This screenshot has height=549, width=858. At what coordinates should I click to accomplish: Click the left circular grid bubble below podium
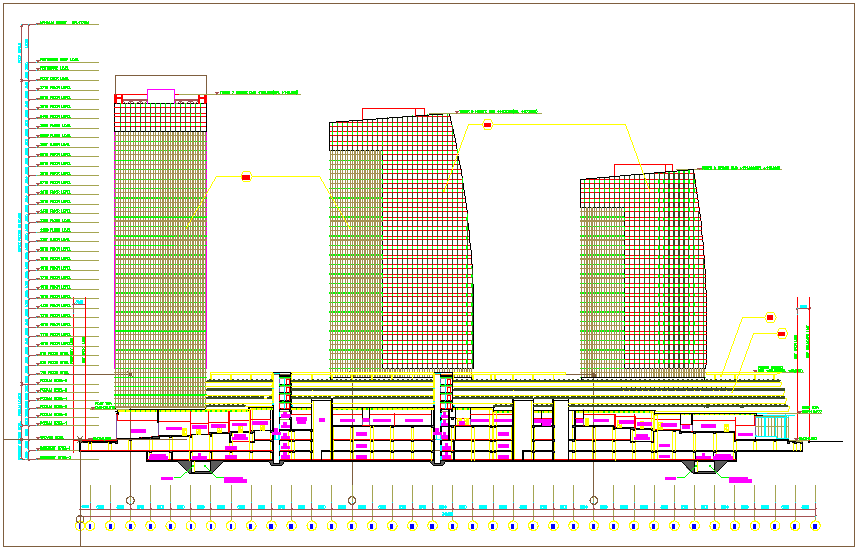[x=130, y=500]
